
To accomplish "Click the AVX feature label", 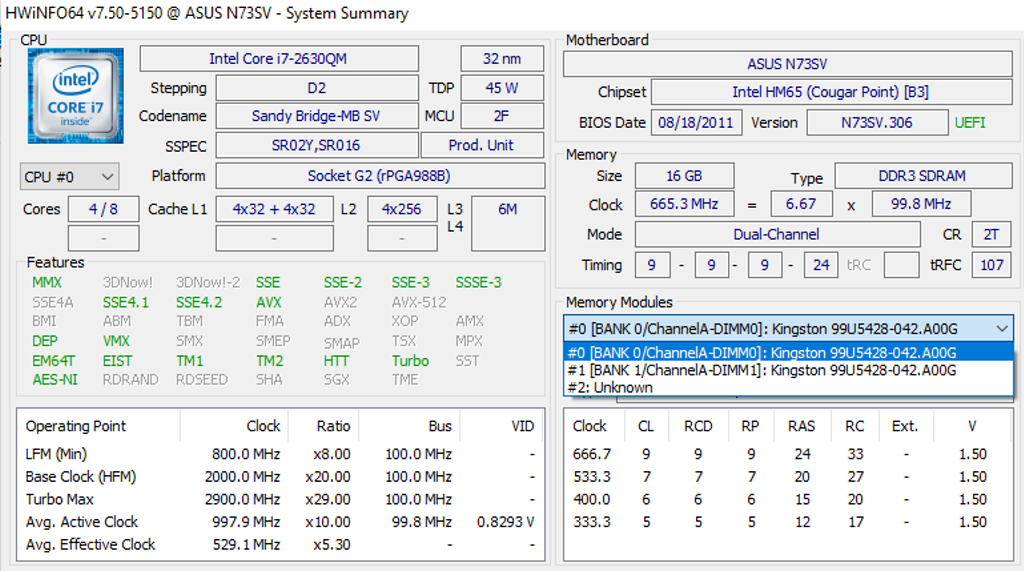I will (x=269, y=302).
